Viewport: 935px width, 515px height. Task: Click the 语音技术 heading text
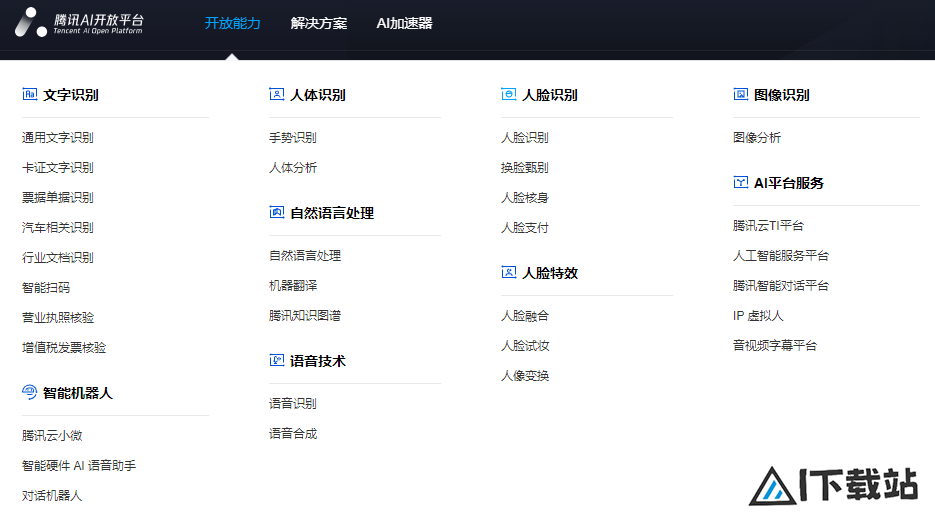coord(318,361)
